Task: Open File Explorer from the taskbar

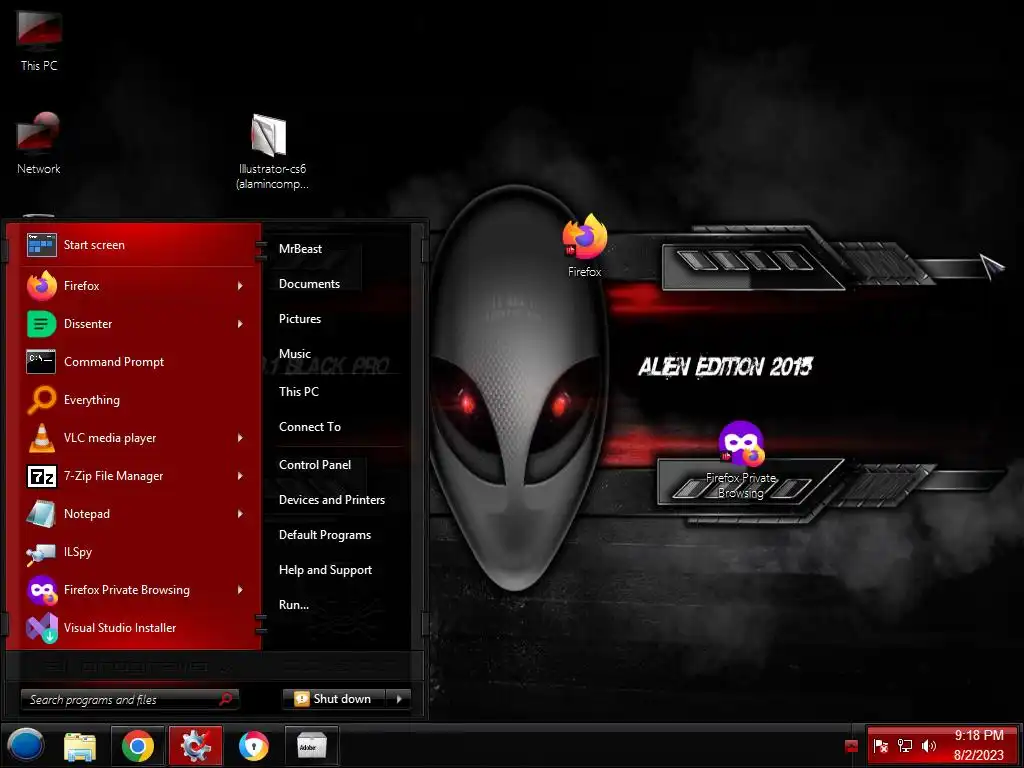Action: pyautogui.click(x=80, y=746)
